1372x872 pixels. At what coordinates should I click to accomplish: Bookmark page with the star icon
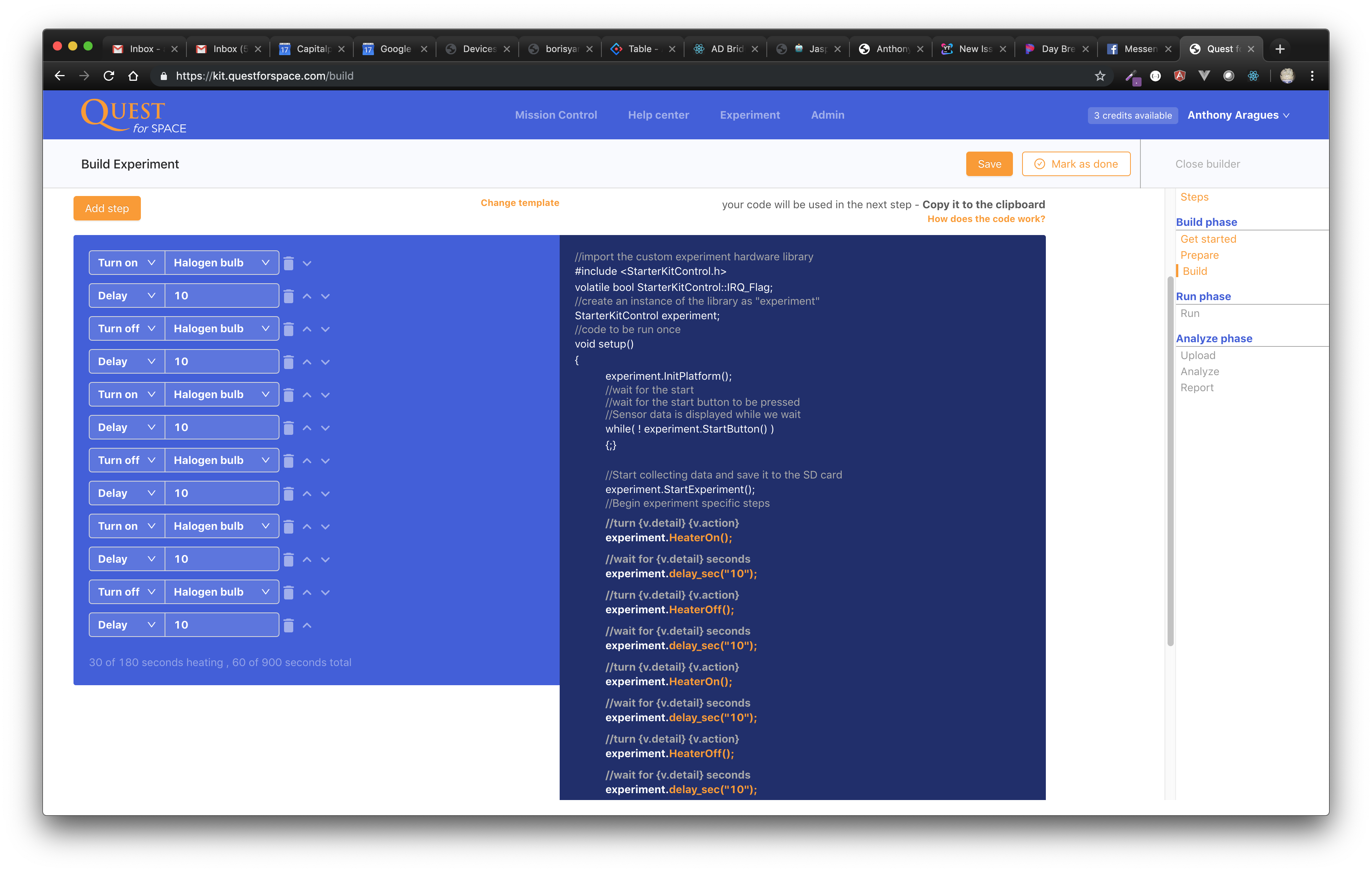pyautogui.click(x=1100, y=76)
